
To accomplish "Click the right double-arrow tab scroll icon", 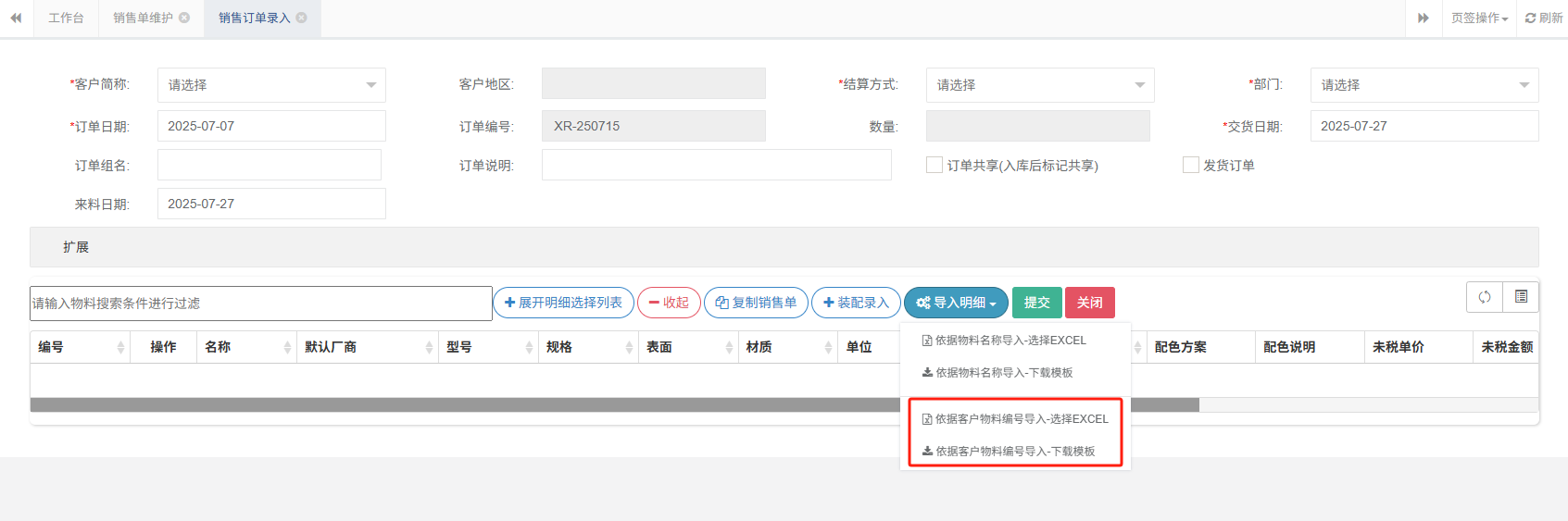I will (x=1424, y=19).
